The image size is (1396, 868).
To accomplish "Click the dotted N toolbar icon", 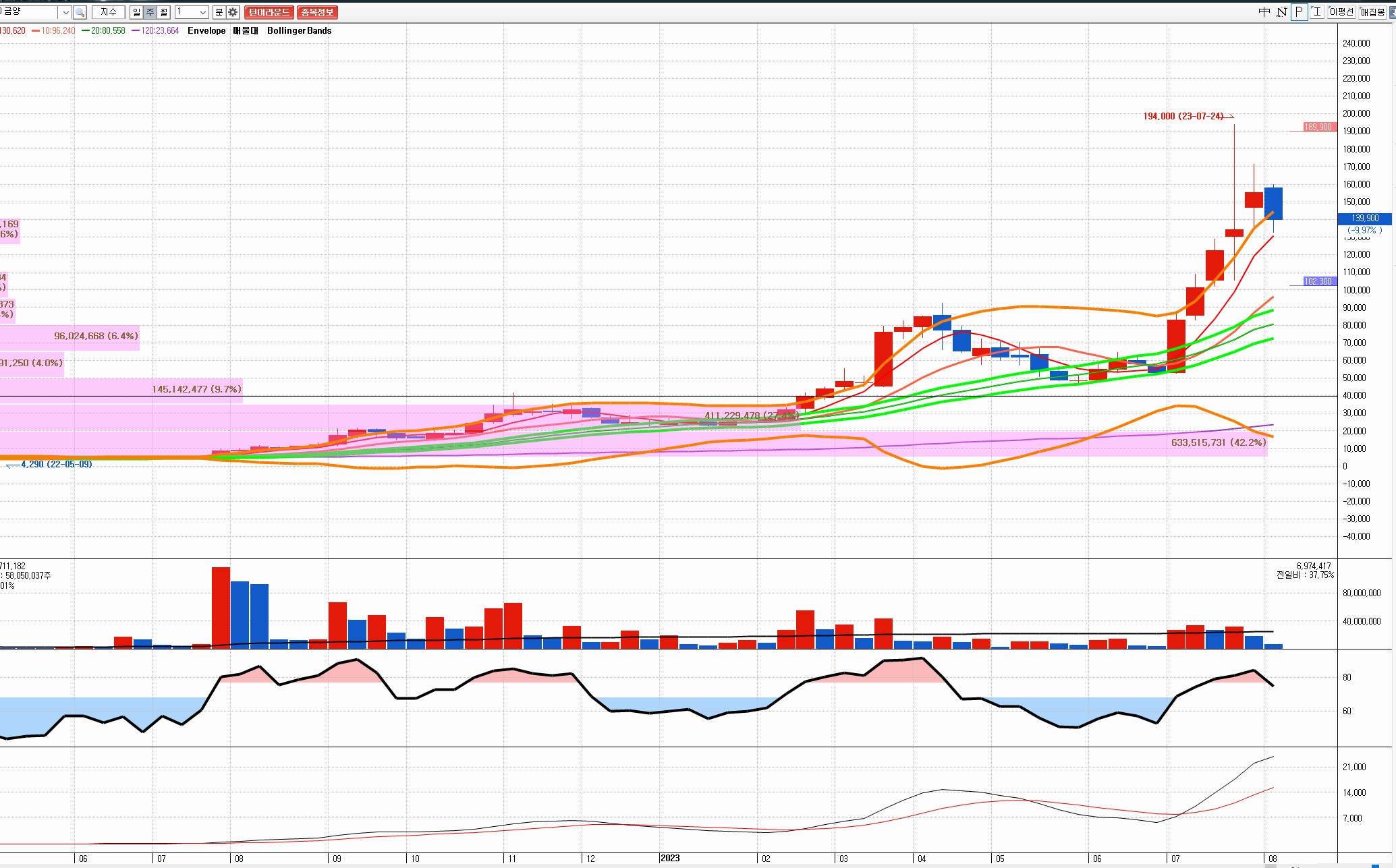I will pyautogui.click(x=1281, y=11).
